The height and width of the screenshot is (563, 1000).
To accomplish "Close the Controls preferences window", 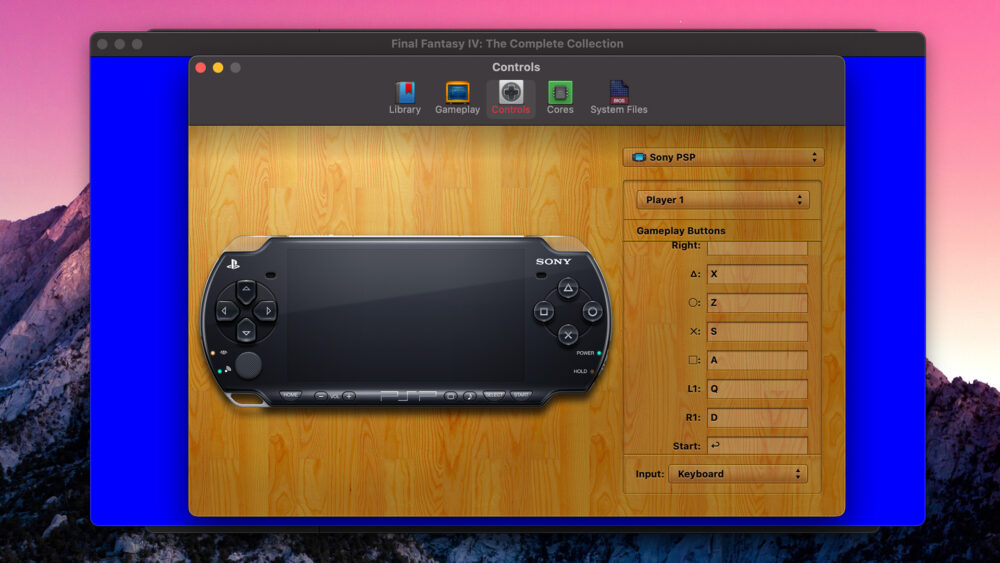I will tap(200, 68).
